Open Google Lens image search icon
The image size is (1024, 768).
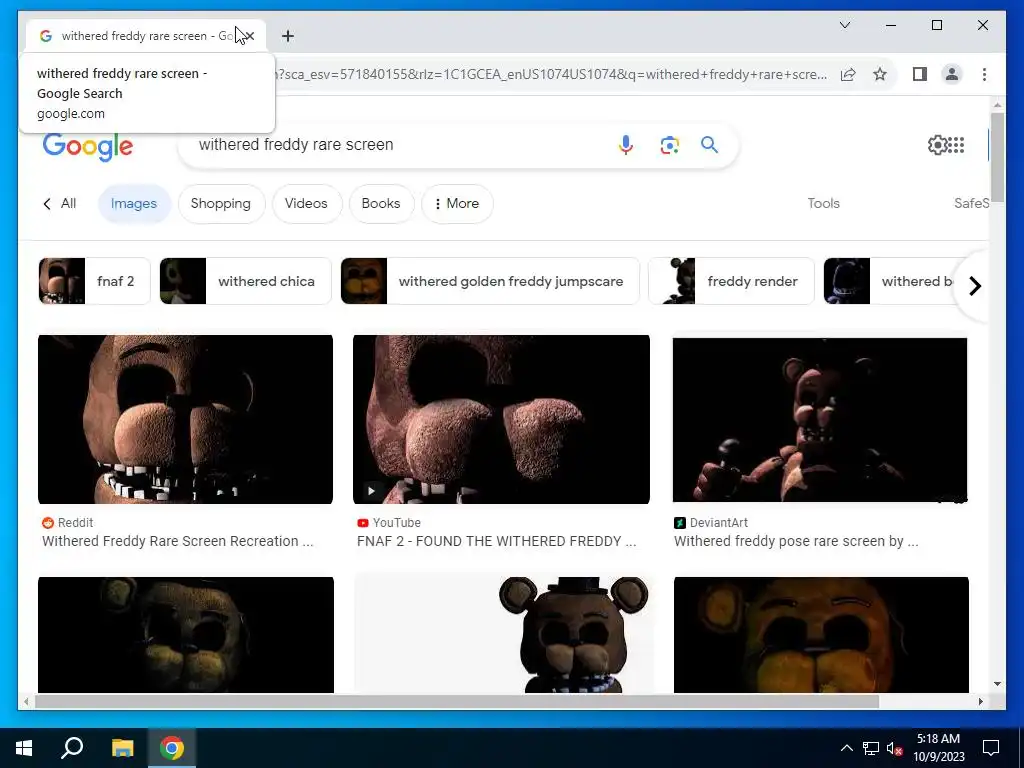click(669, 145)
